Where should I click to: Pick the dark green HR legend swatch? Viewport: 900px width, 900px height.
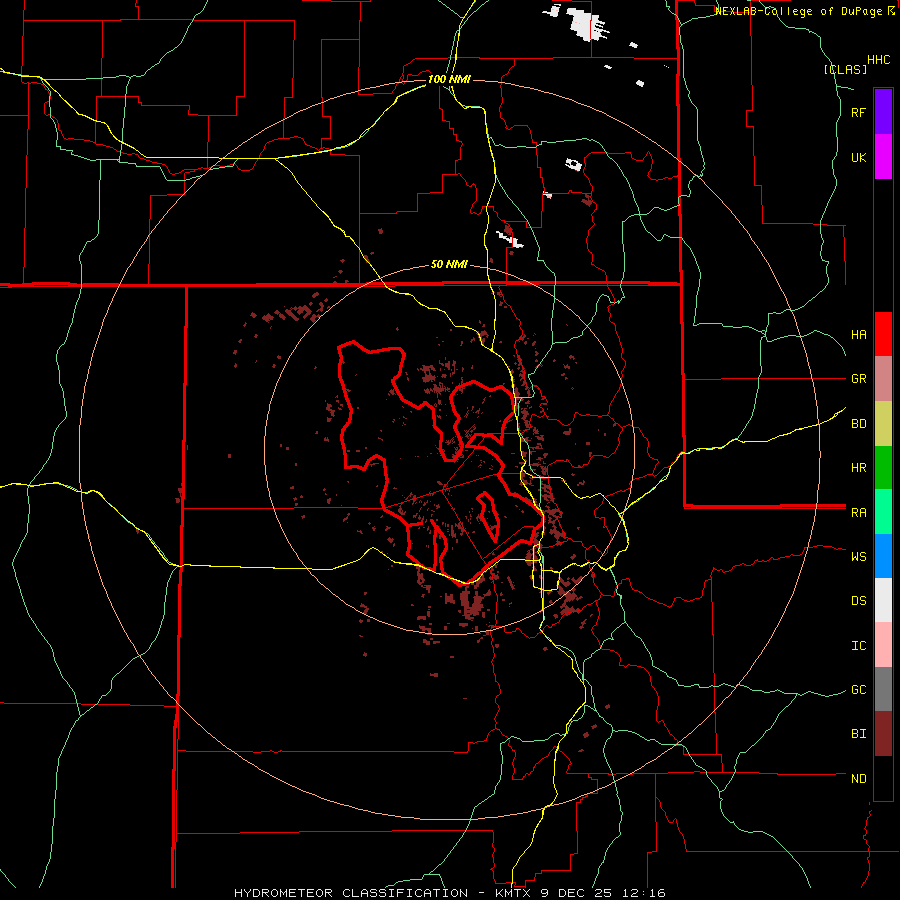click(883, 468)
